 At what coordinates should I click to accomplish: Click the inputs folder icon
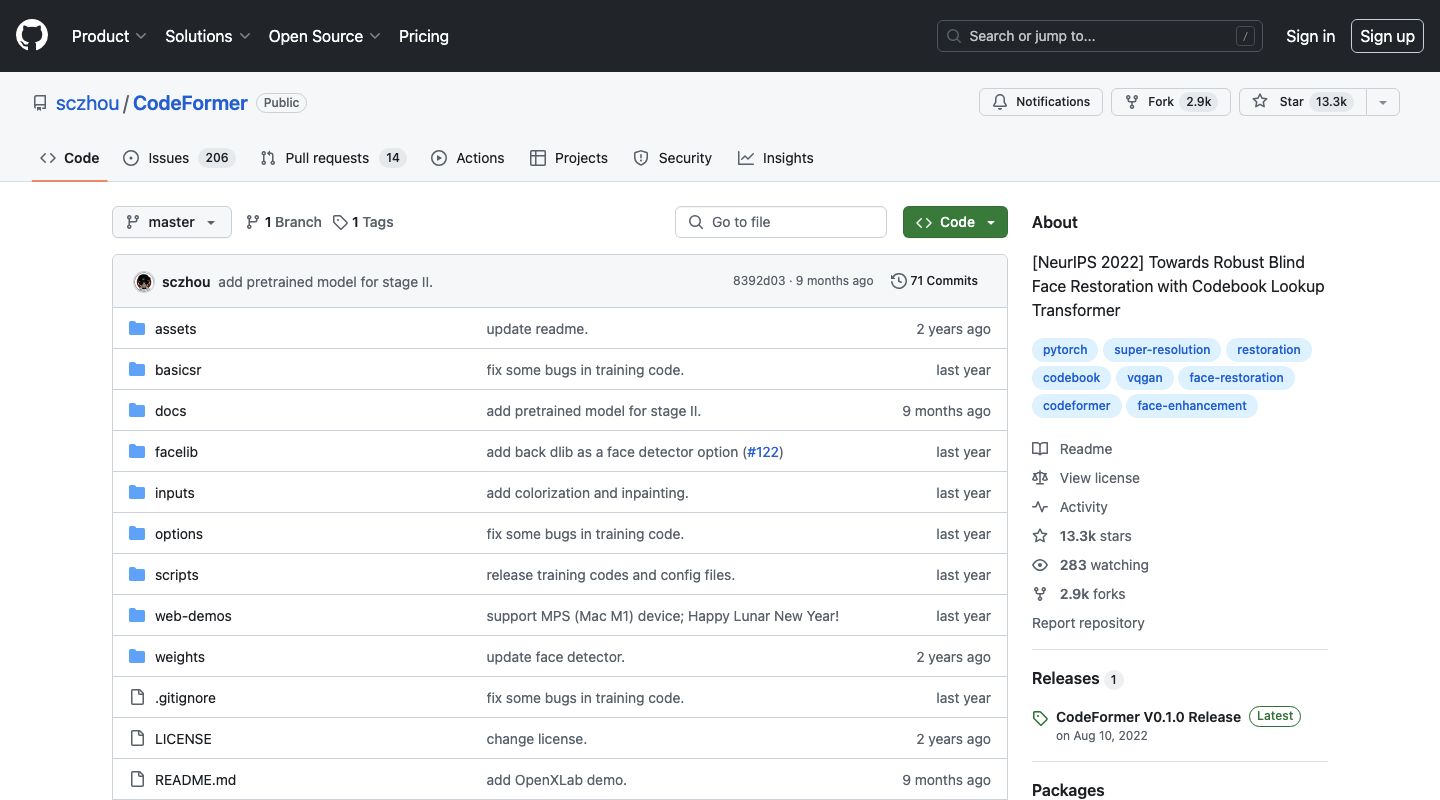pyautogui.click(x=137, y=493)
